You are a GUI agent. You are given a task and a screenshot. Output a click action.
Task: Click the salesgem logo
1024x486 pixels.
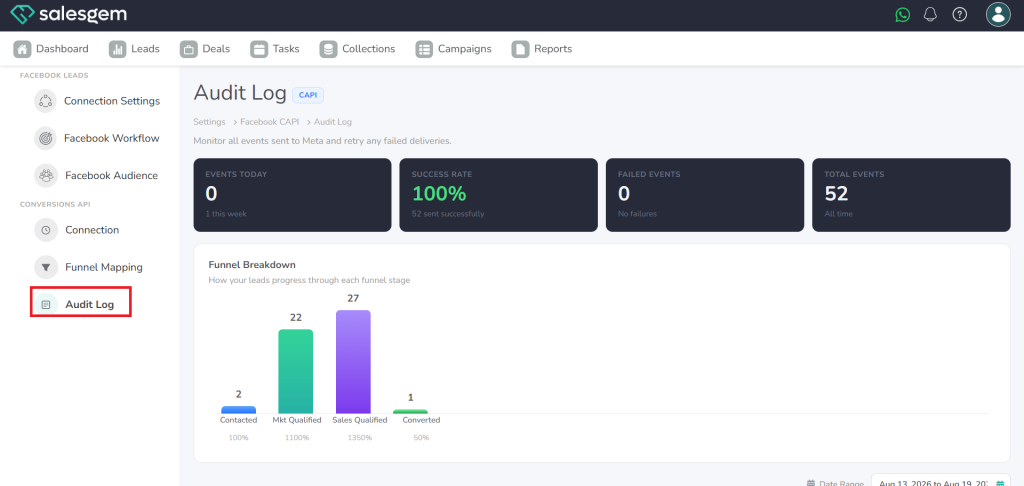pos(69,14)
